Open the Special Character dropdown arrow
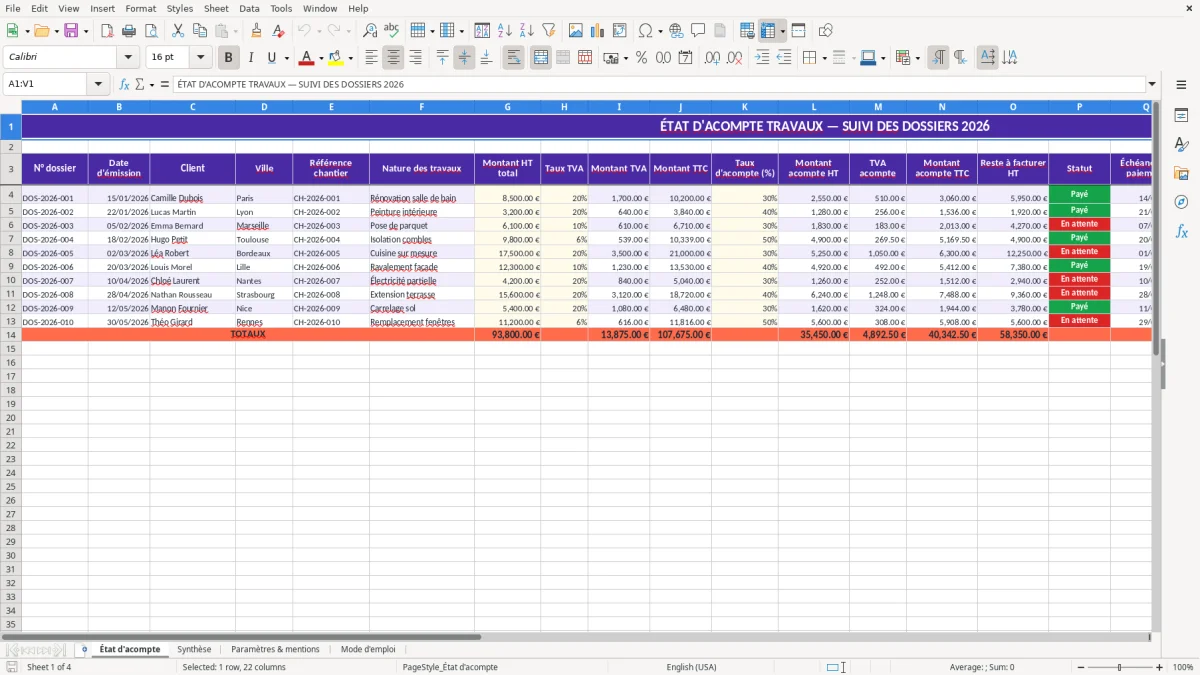This screenshot has height=675, width=1200. [660, 31]
